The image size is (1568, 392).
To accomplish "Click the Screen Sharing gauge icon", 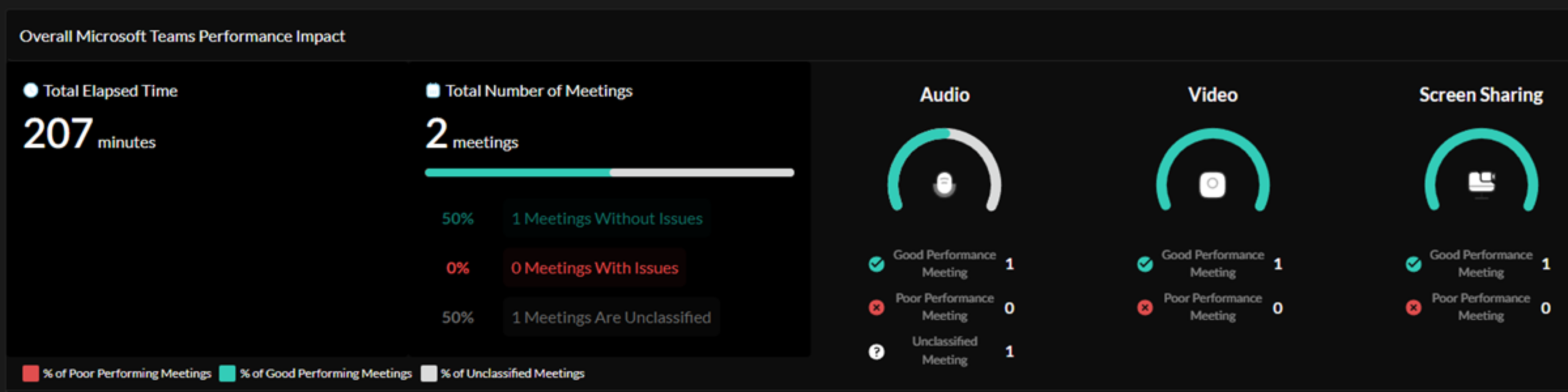I will [x=1481, y=182].
